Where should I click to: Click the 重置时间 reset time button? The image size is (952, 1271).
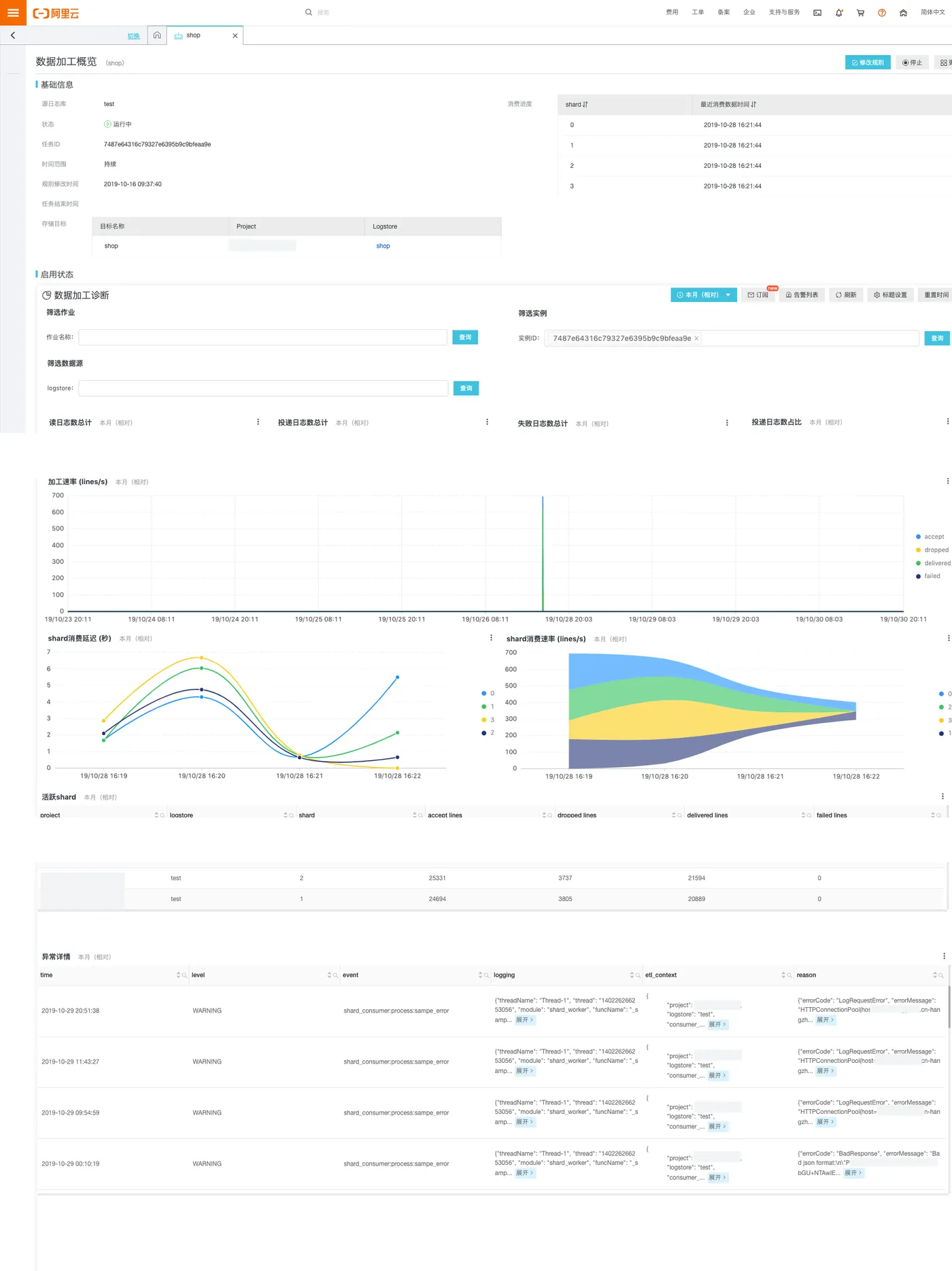pos(935,295)
